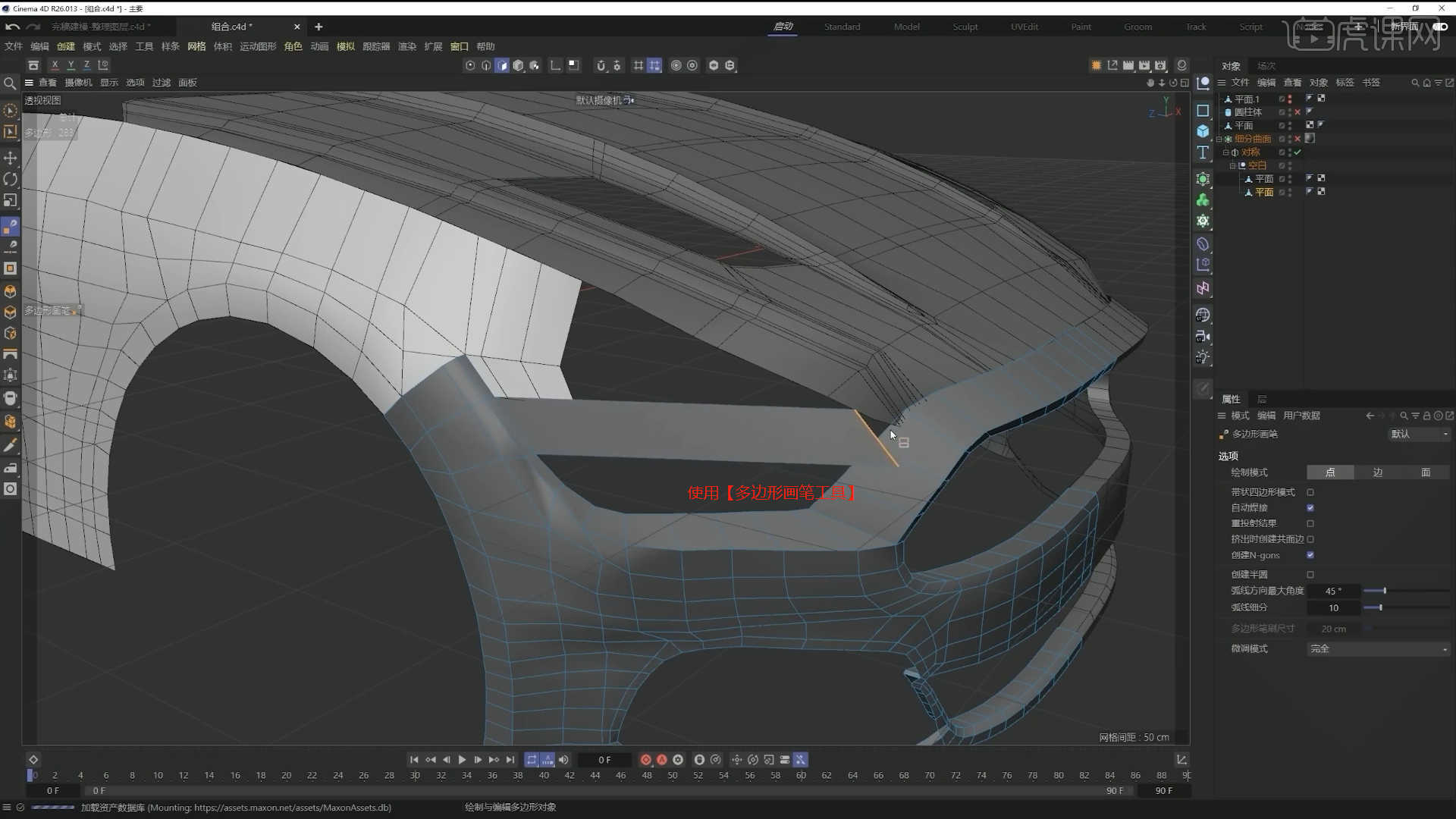The width and height of the screenshot is (1456, 819).
Task: Click Attribute Manager lock icon
Action: pos(1426,416)
